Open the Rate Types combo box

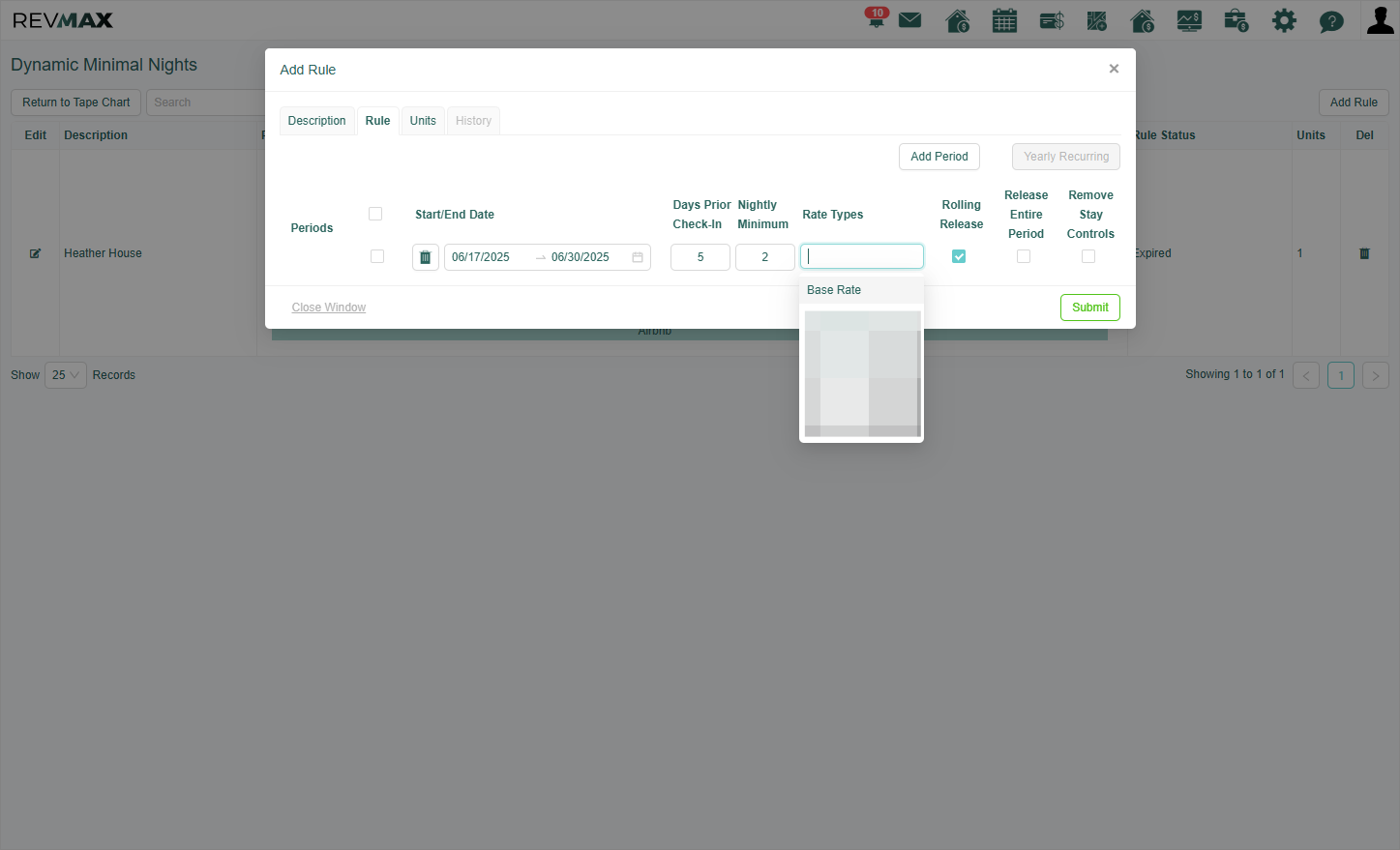(x=862, y=256)
